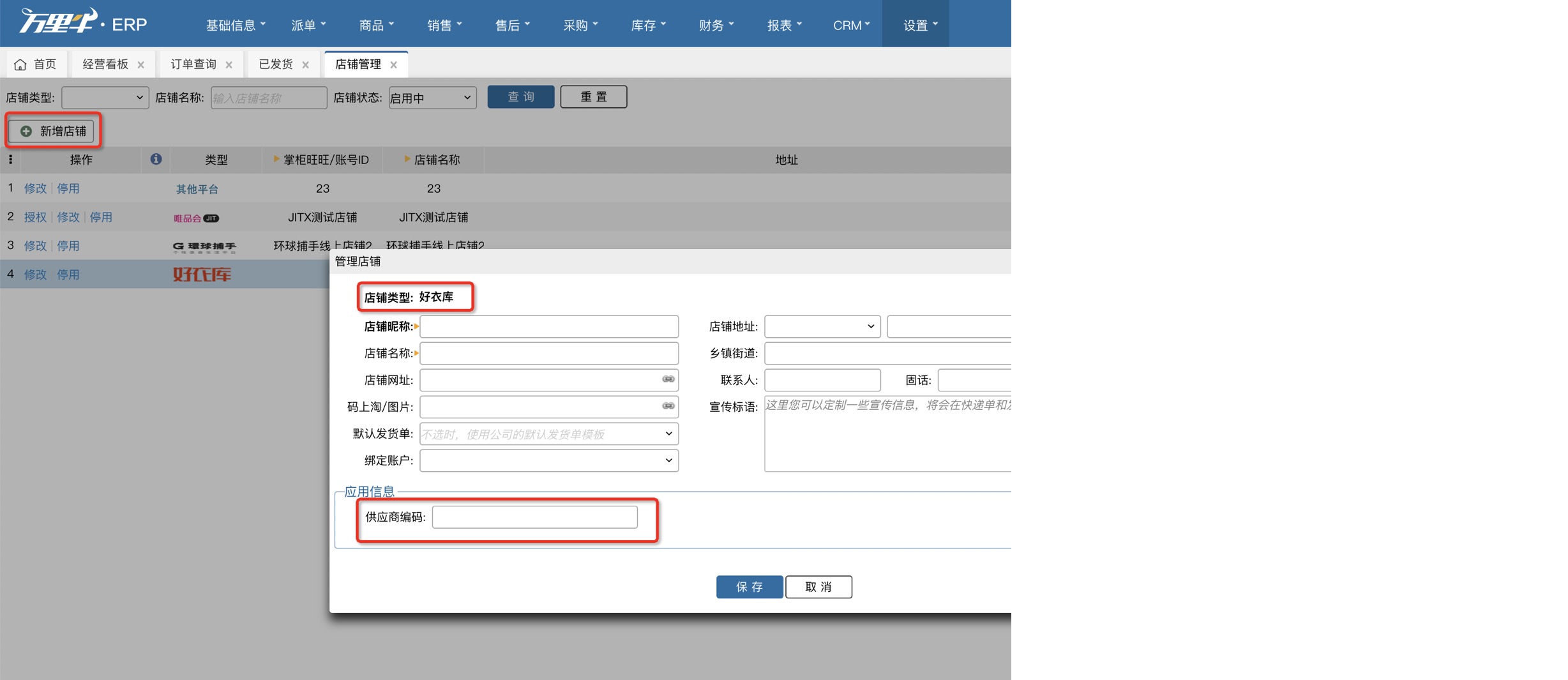
Task: Close the 订单查询 tab
Action: click(x=229, y=64)
